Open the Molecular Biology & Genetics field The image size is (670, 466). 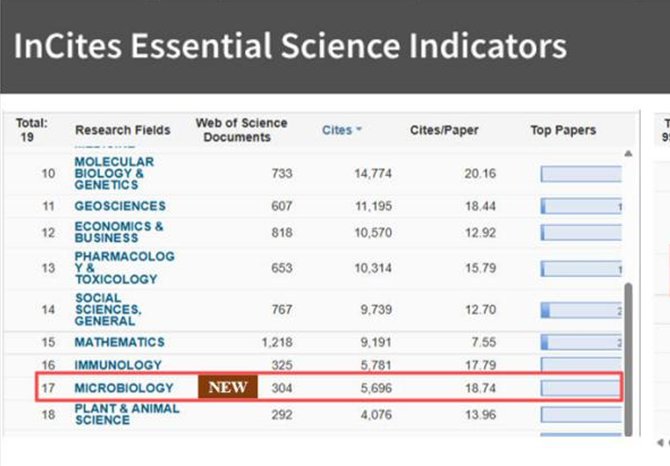tap(114, 173)
